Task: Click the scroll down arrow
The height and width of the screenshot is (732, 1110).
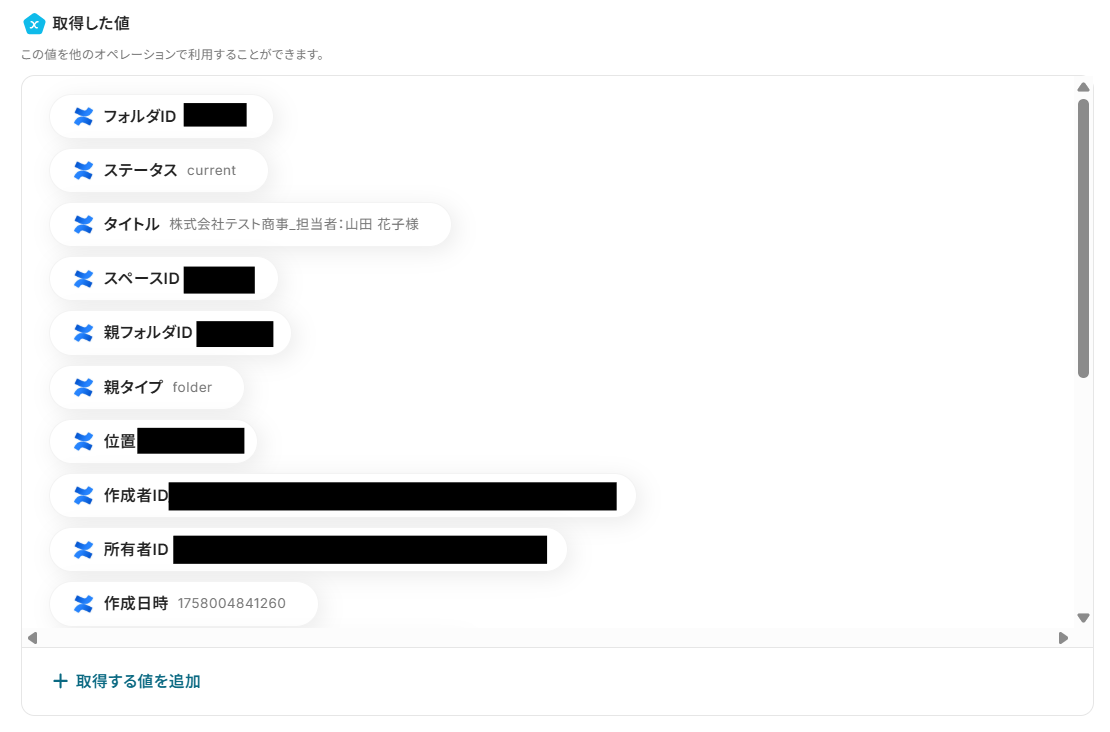Action: coord(1083,618)
